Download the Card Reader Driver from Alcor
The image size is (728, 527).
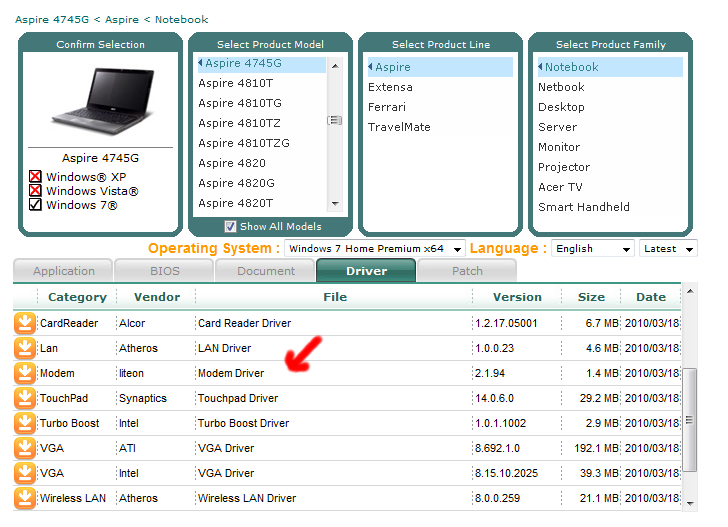[x=25, y=323]
